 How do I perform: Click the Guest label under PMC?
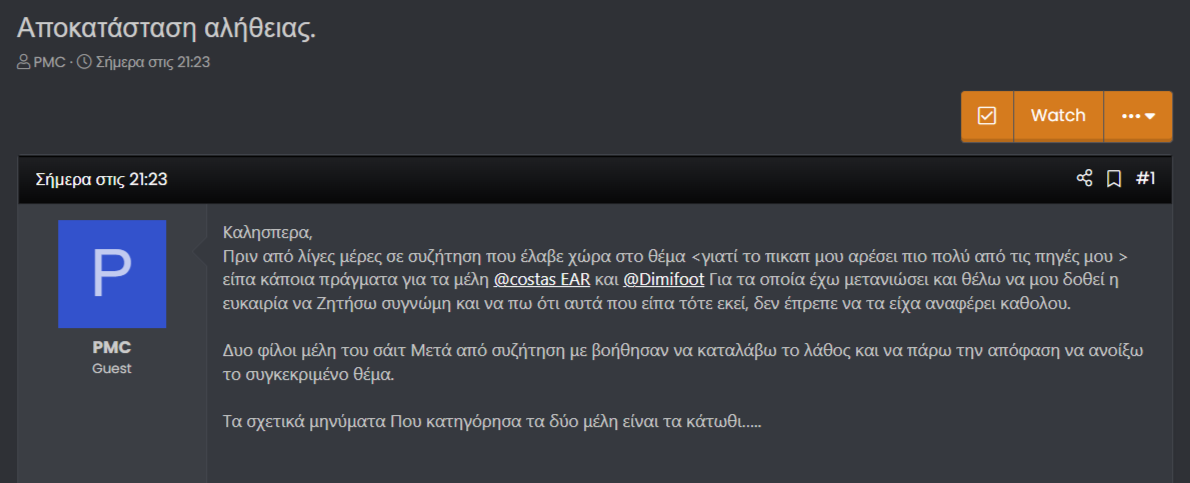click(112, 368)
